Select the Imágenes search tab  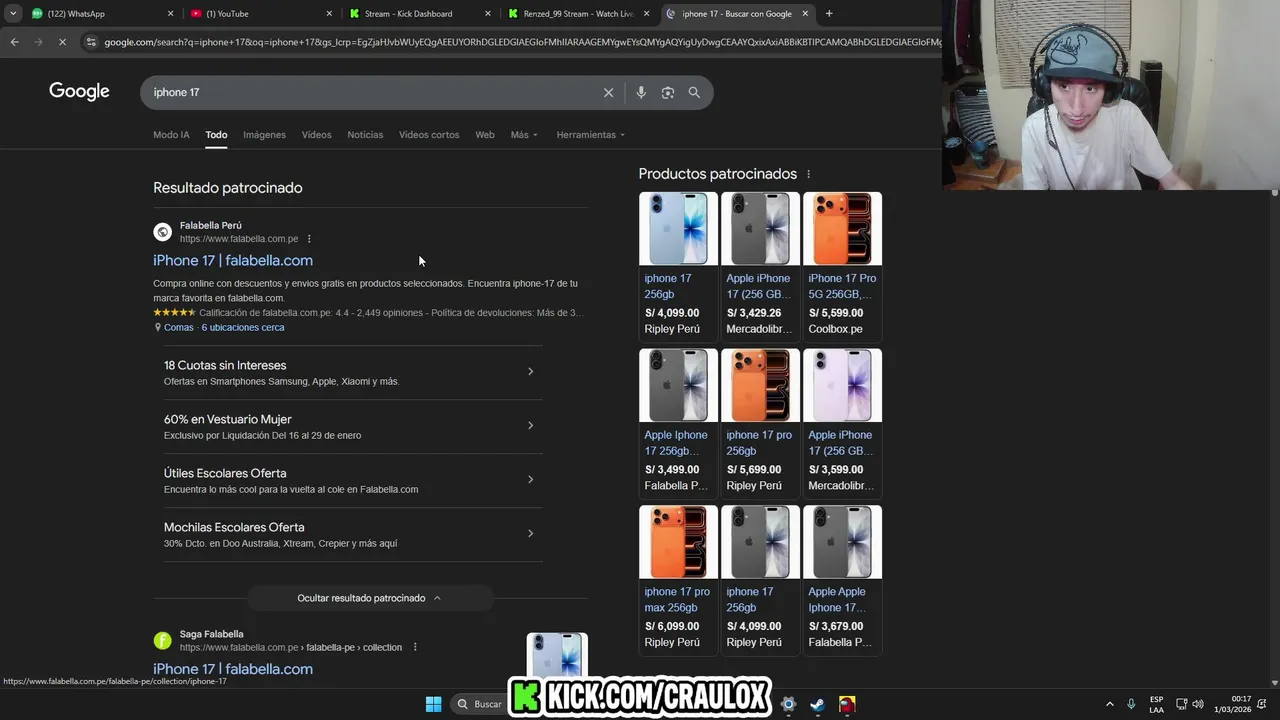coord(264,135)
